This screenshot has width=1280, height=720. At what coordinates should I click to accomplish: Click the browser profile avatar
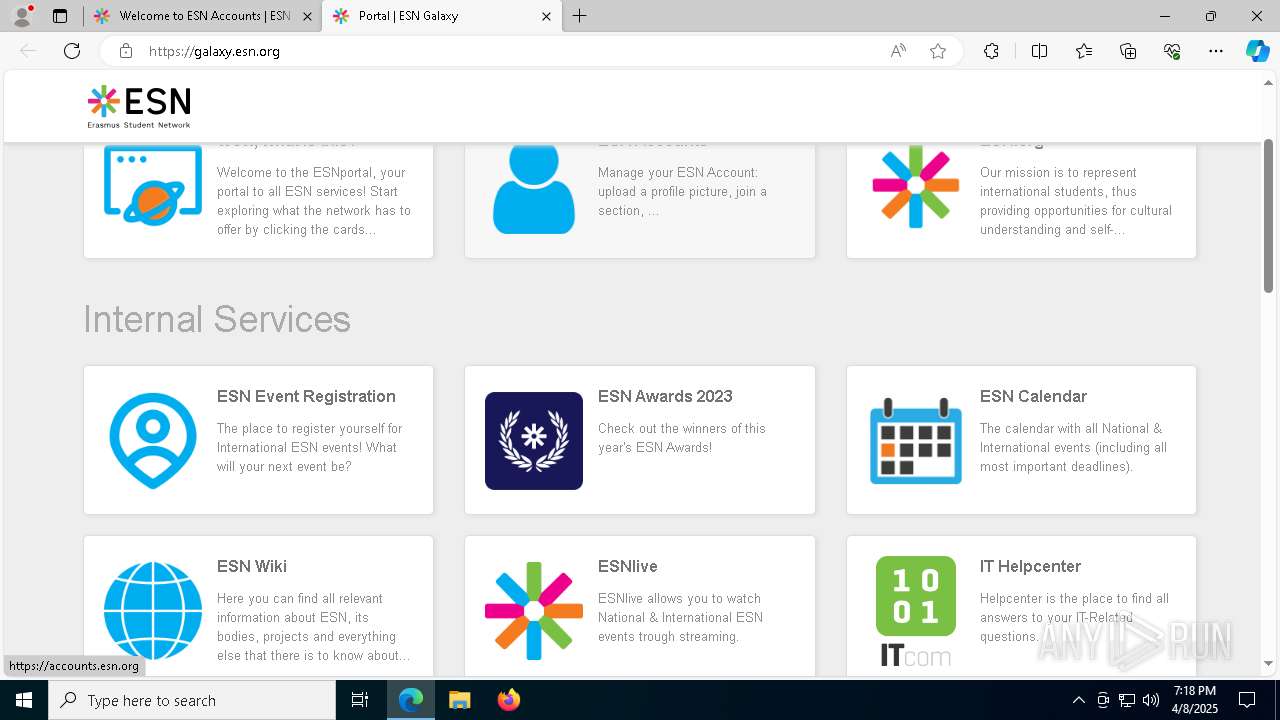[21, 16]
